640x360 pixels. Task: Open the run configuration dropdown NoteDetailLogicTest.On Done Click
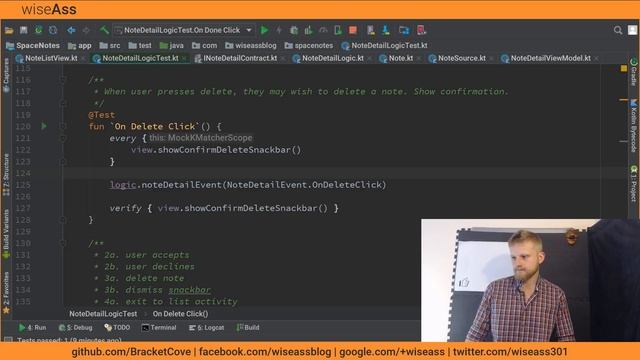click(183, 30)
